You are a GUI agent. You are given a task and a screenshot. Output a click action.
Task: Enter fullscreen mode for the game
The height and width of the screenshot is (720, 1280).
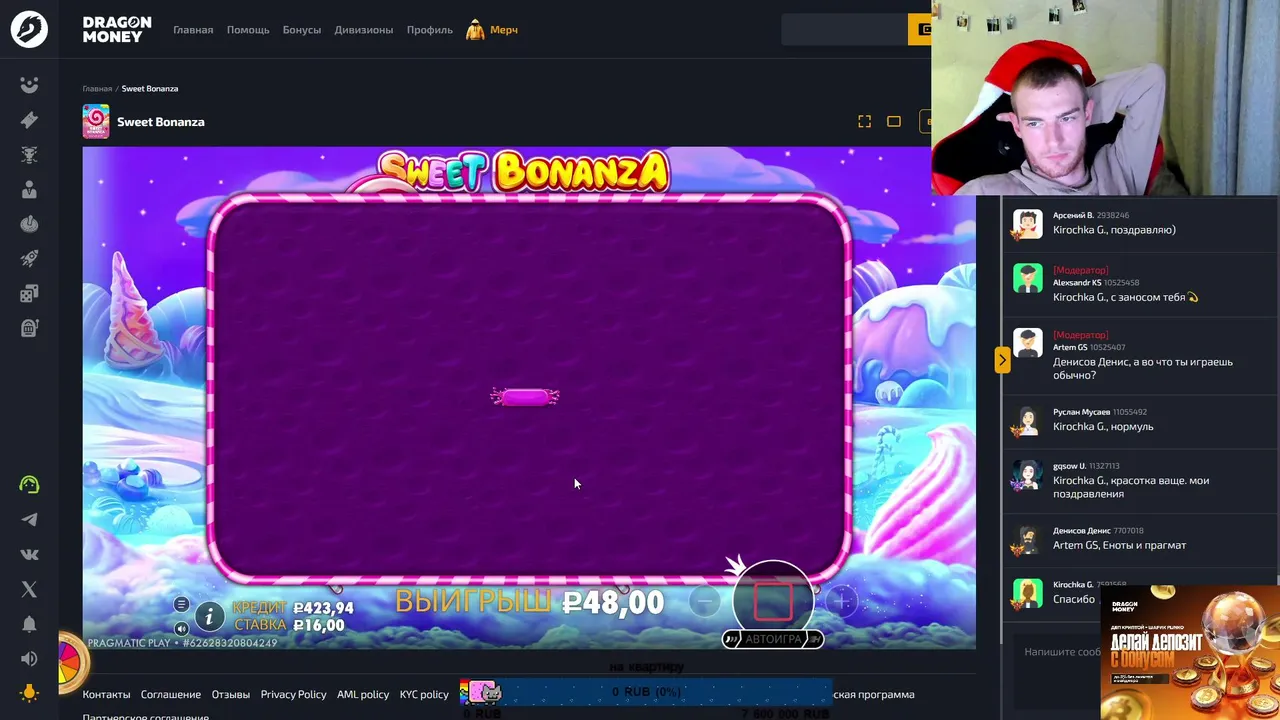pyautogui.click(x=865, y=122)
